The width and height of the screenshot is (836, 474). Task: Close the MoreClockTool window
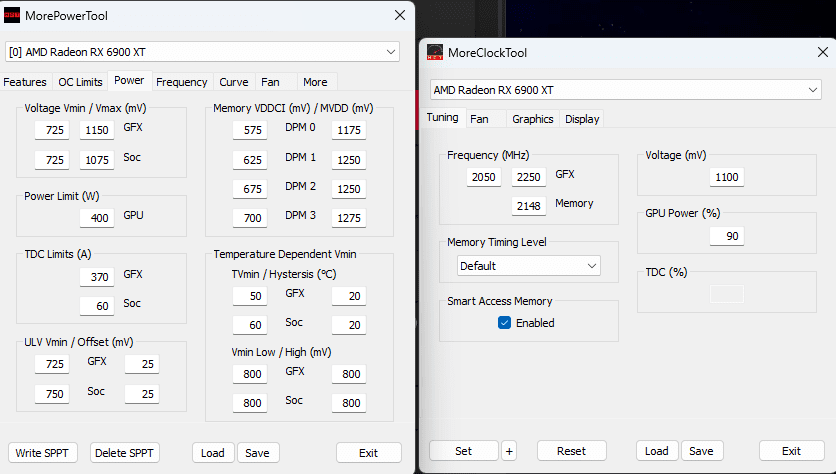pyautogui.click(x=823, y=52)
